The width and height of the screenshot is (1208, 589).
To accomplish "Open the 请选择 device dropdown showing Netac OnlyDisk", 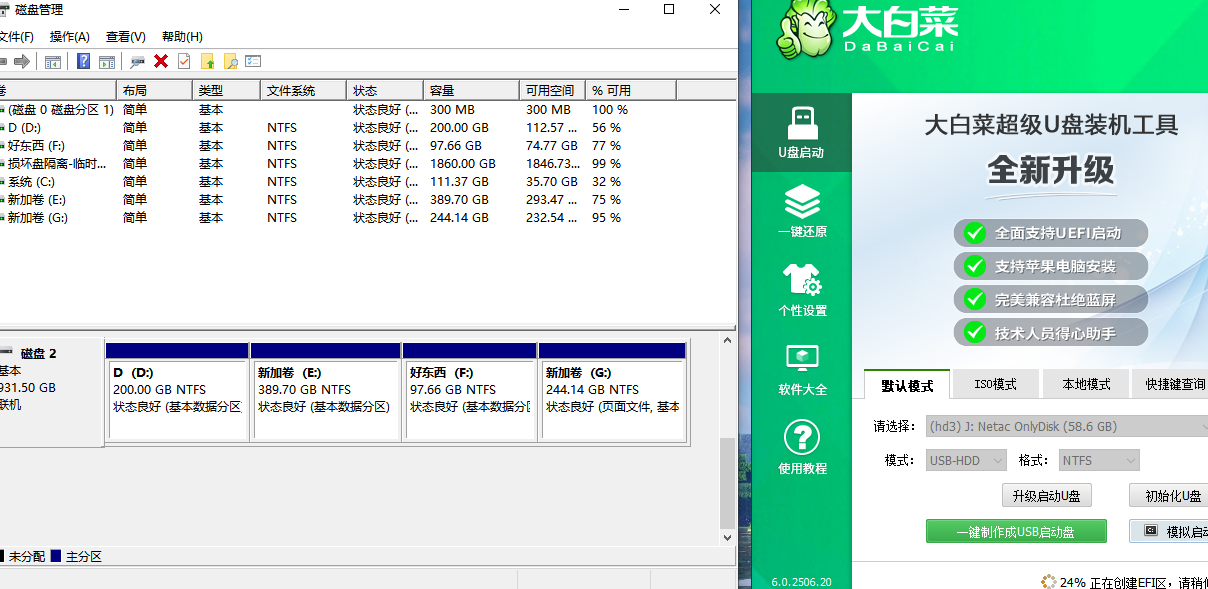I will tap(1067, 426).
